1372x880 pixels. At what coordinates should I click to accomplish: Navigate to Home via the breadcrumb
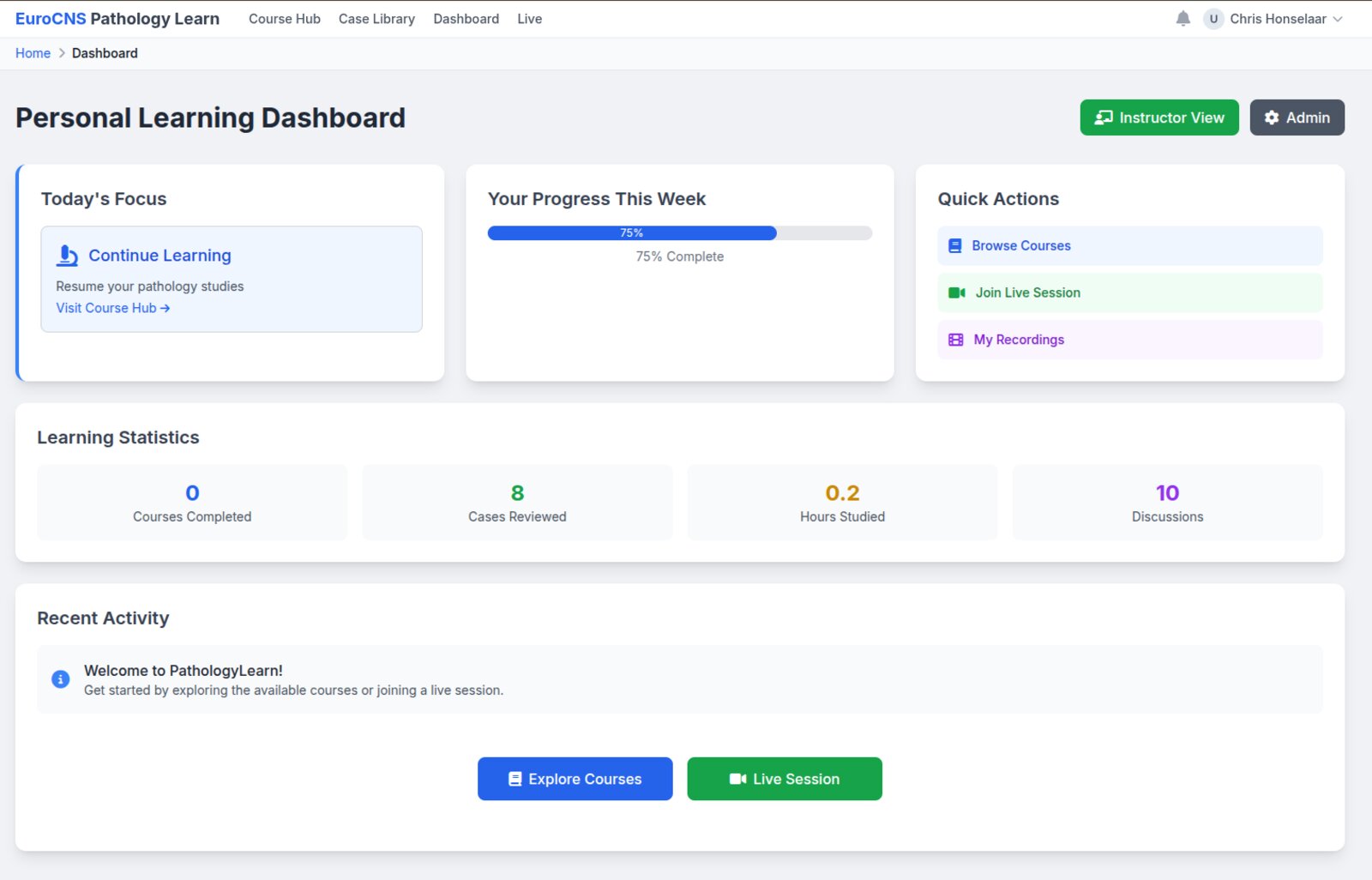point(33,52)
